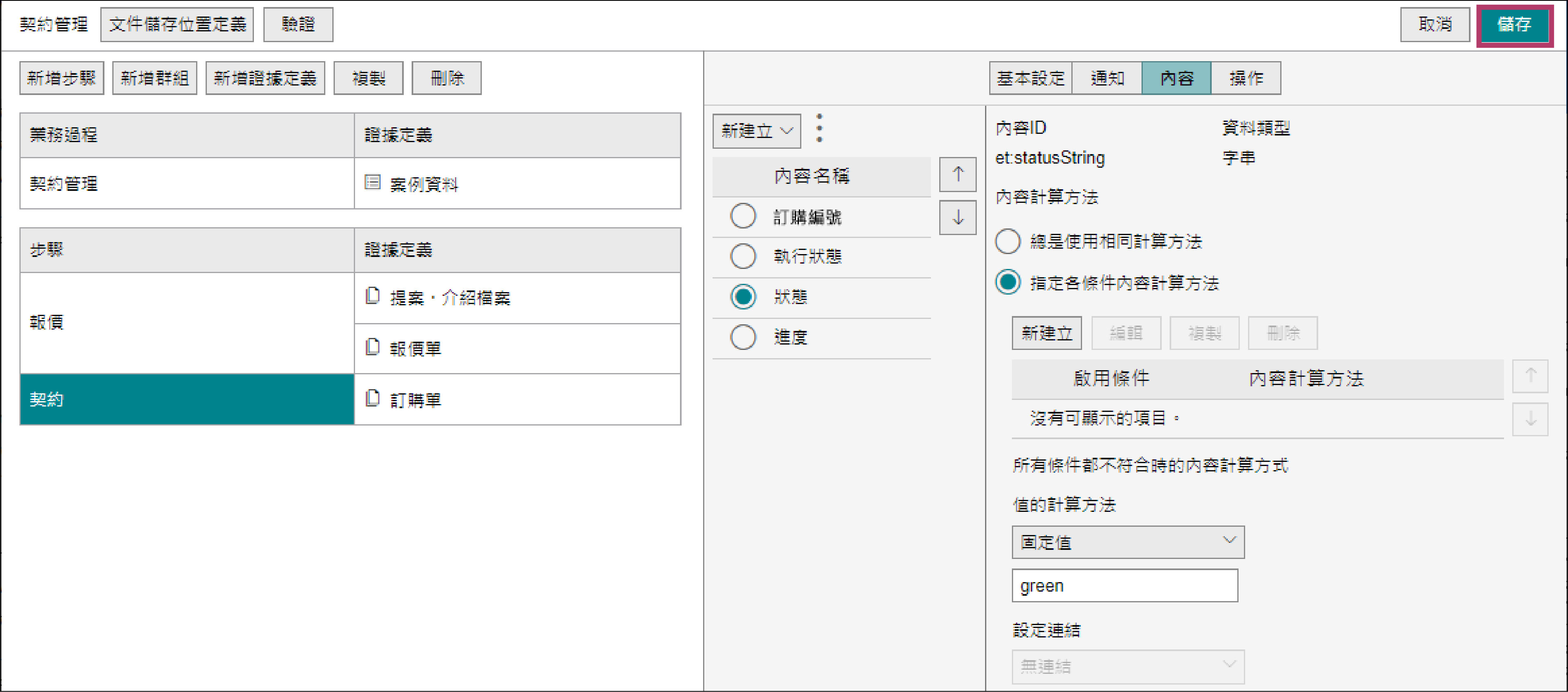Click the 訂購單 document icon

click(x=372, y=398)
